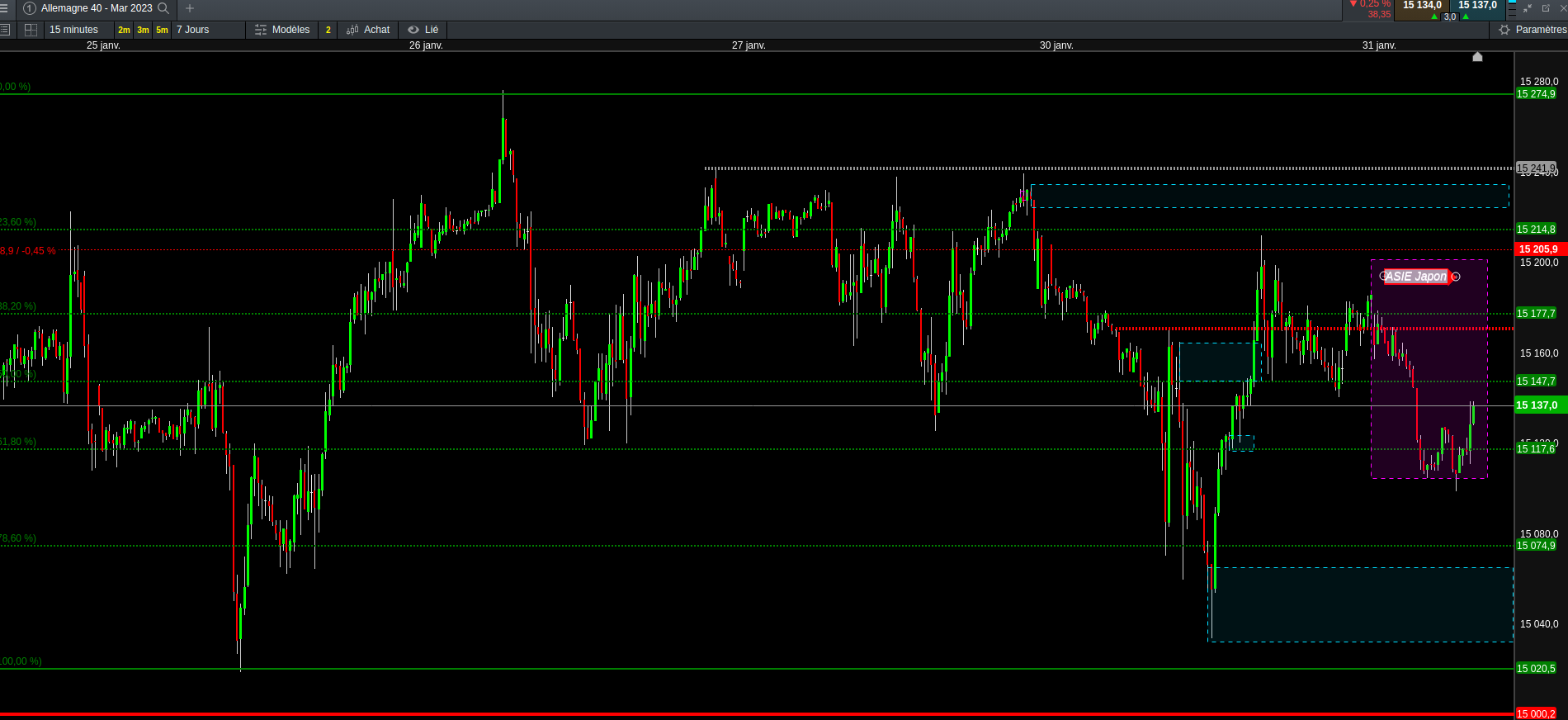Viewport: 1568px width, 720px height.
Task: Click the 15 147,7 level label
Action: [x=1536, y=381]
